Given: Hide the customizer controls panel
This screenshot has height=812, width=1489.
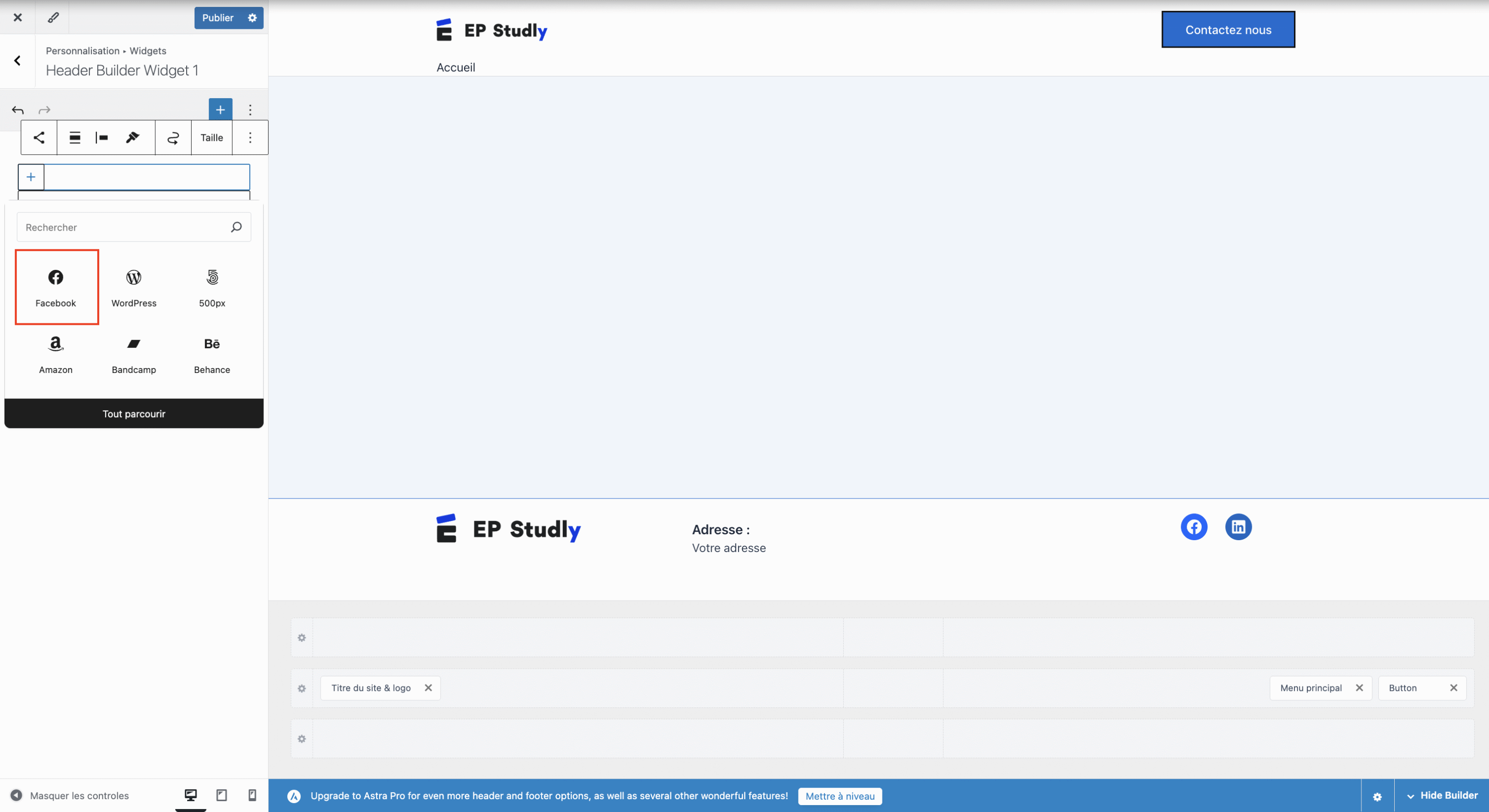Looking at the screenshot, I should pos(69,795).
